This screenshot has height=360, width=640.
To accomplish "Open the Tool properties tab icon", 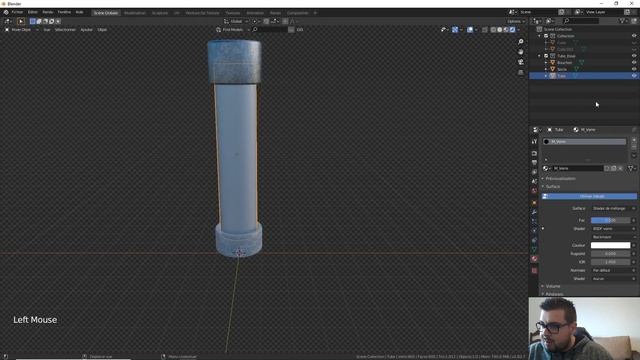I will click(534, 142).
